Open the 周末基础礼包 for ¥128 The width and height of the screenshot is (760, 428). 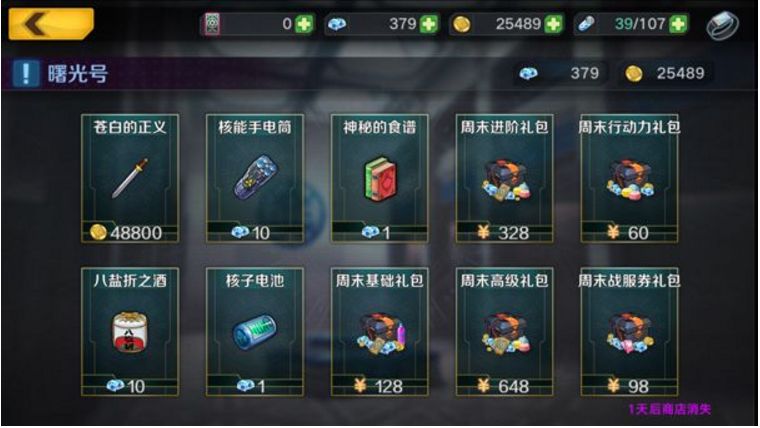(x=380, y=332)
